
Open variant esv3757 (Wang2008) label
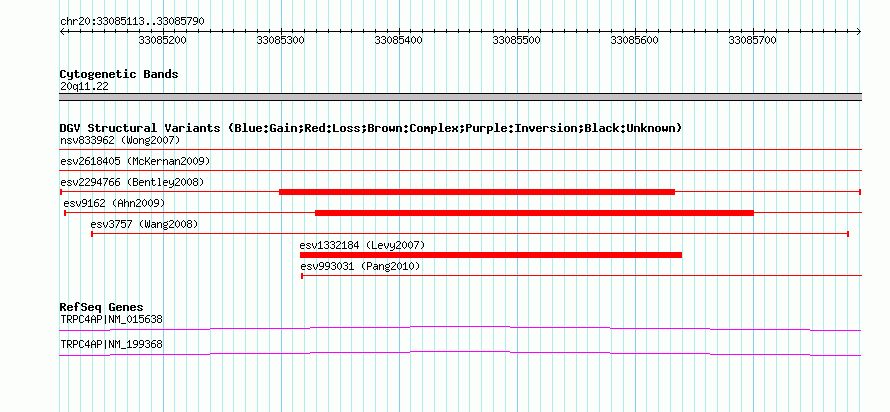tap(144, 224)
